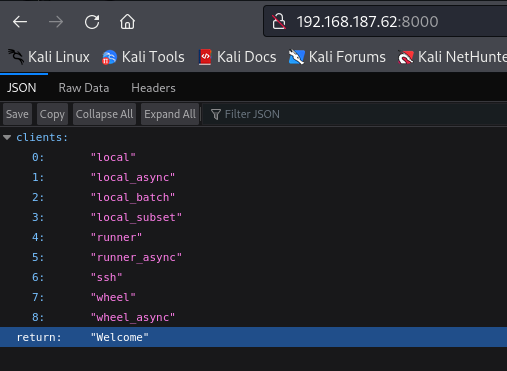507x371 pixels.
Task: Reload the page
Action: [x=92, y=22]
